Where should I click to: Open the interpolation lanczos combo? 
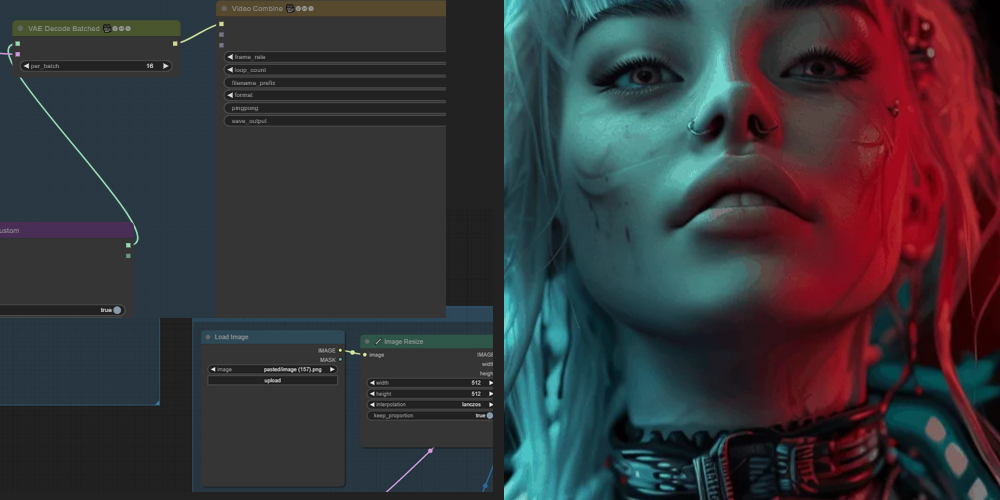(431, 405)
